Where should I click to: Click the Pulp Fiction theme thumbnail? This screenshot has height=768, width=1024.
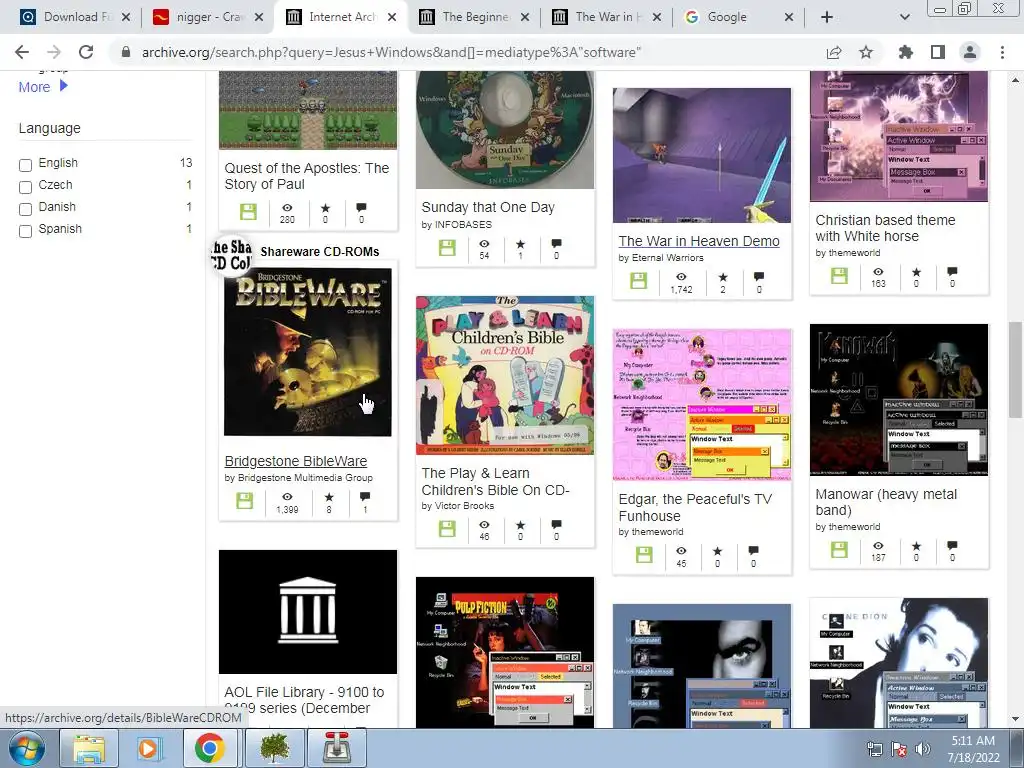(505, 652)
